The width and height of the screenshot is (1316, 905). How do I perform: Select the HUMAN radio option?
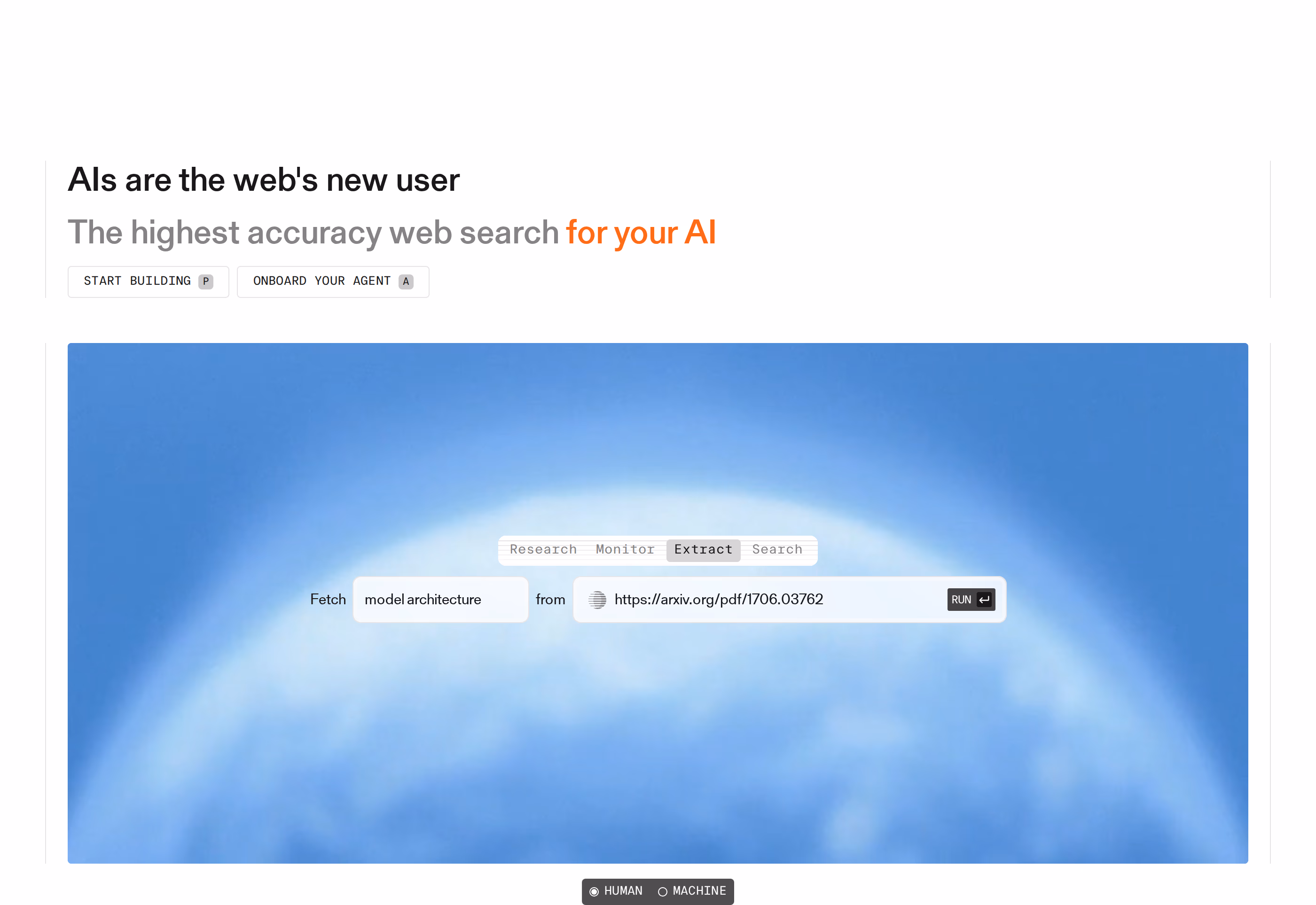pyautogui.click(x=616, y=891)
